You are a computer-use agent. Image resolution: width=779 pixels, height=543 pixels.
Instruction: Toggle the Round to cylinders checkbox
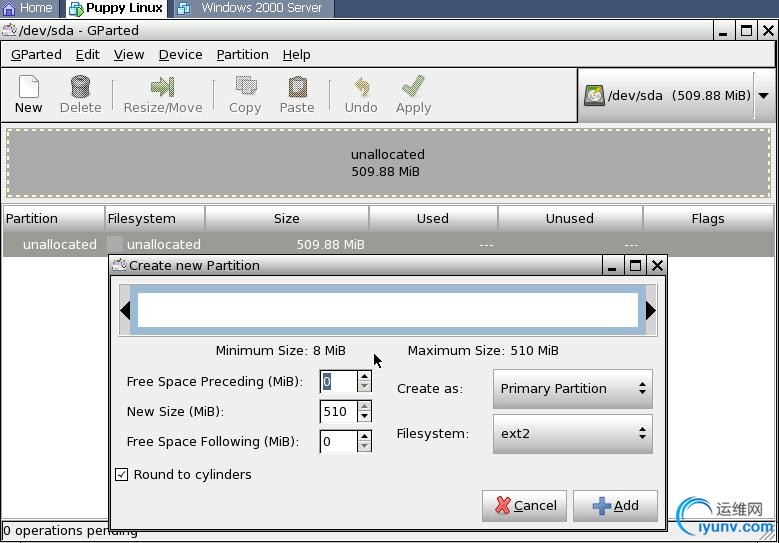[121, 474]
